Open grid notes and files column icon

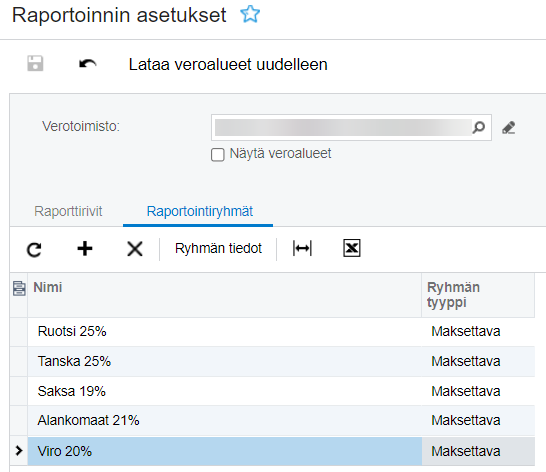click(19, 288)
